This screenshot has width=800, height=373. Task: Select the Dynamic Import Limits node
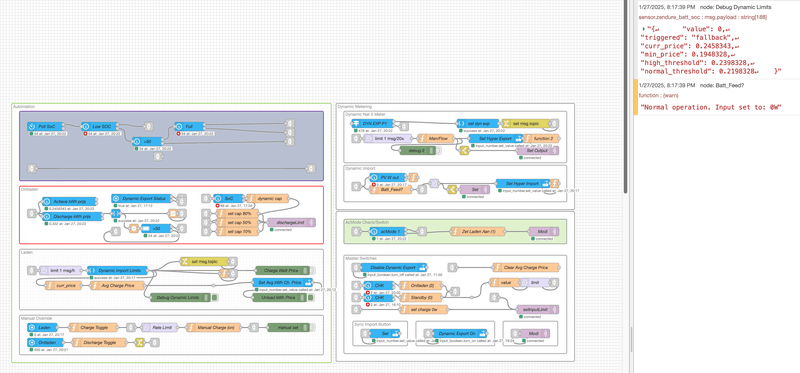point(117,270)
